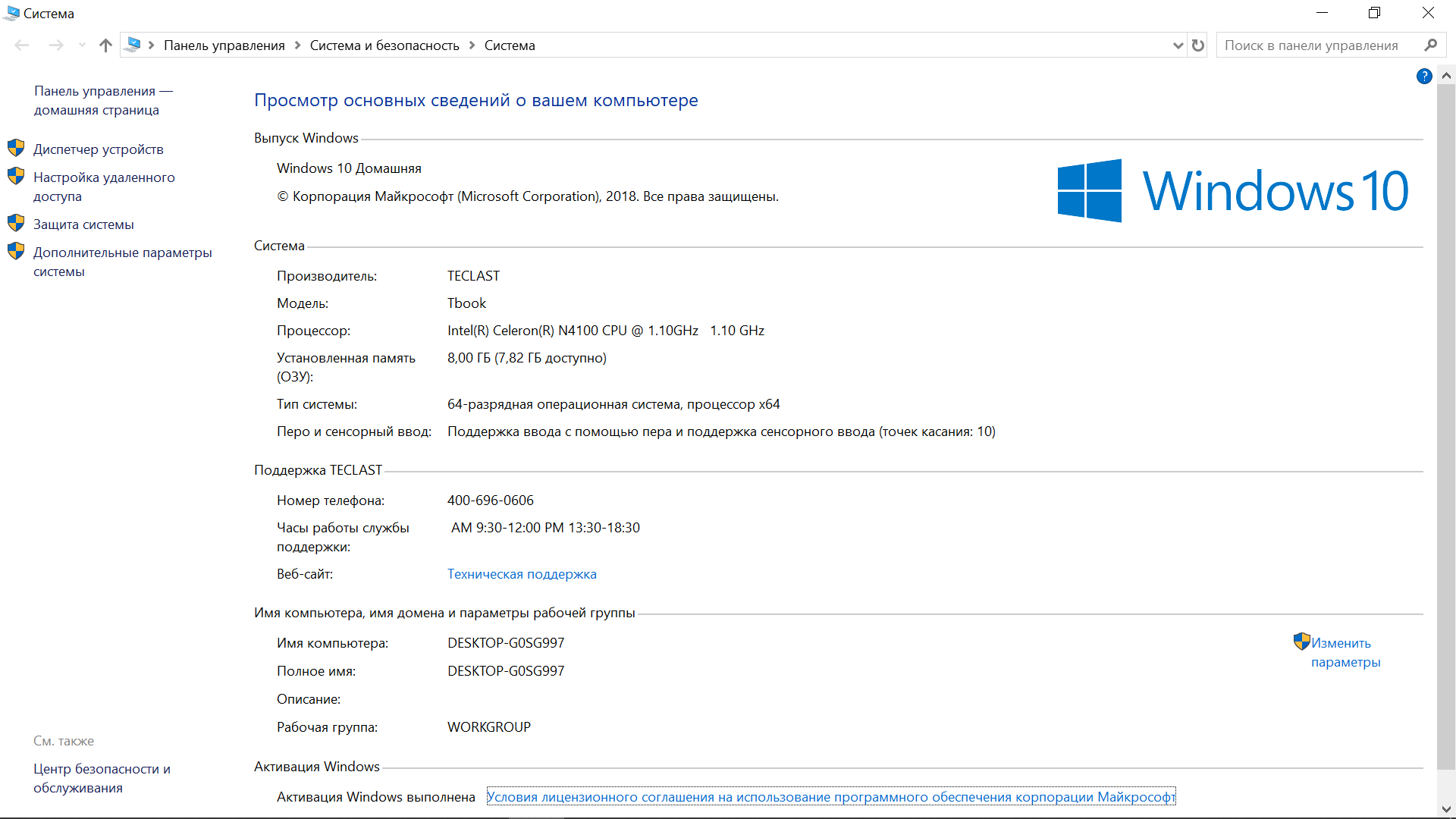This screenshot has height=819, width=1456.
Task: Expand chevron after Система и безопасность
Action: [x=472, y=45]
